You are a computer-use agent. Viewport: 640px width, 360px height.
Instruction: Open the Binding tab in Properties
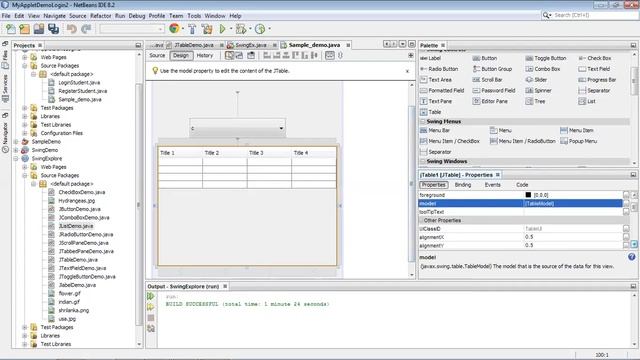tap(462, 185)
